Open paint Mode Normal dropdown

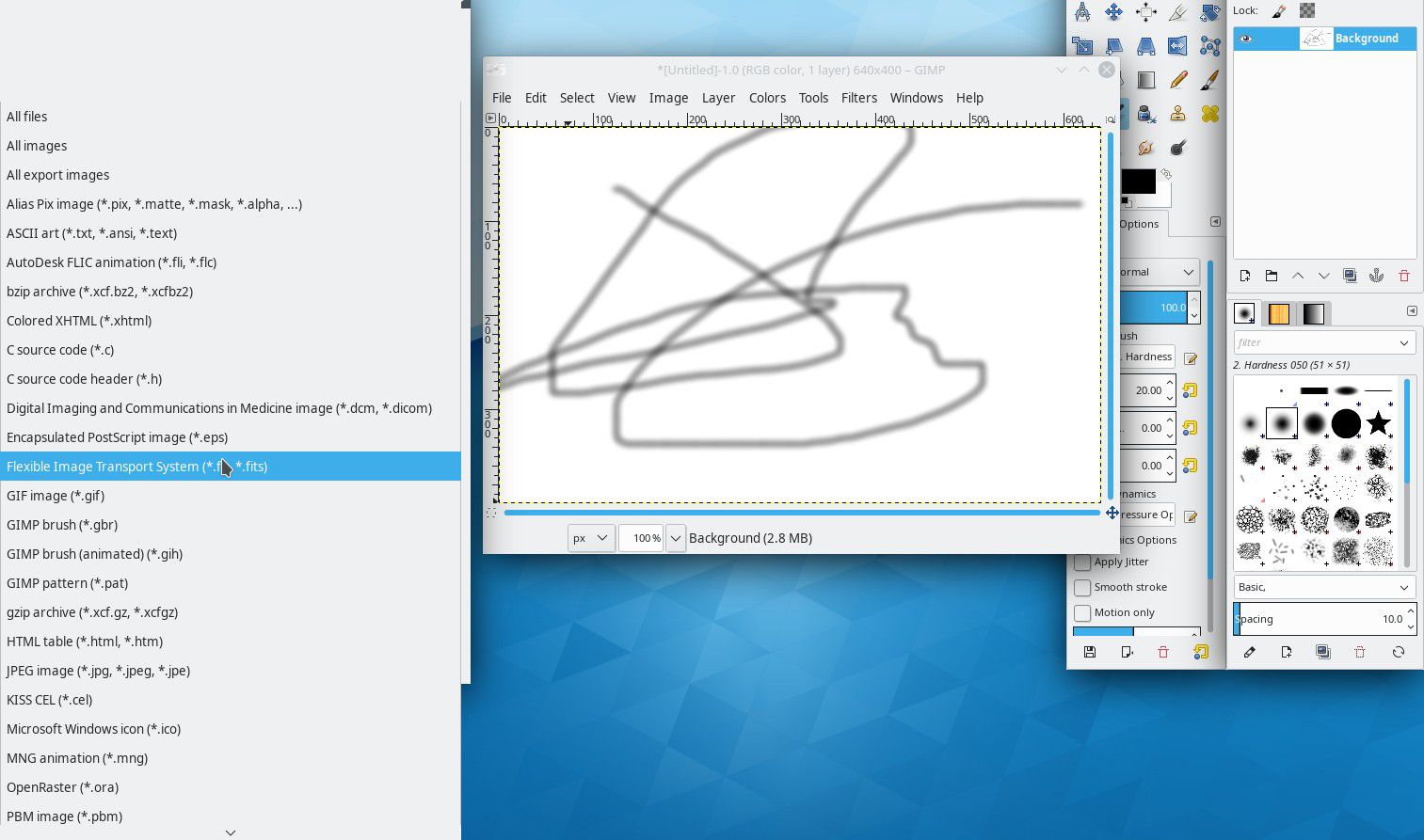(x=1159, y=272)
